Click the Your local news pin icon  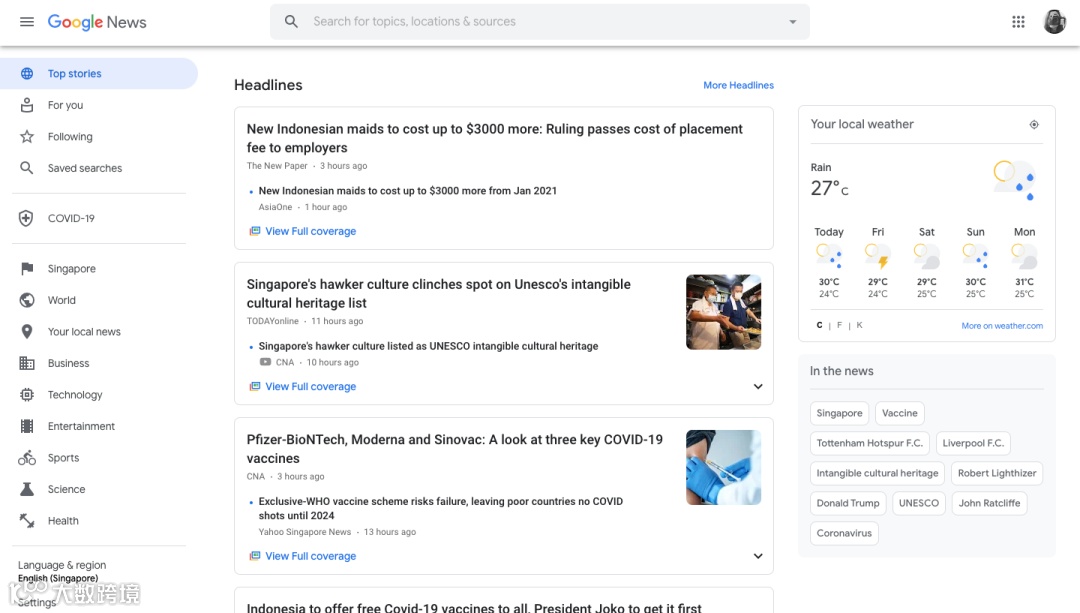tap(27, 331)
